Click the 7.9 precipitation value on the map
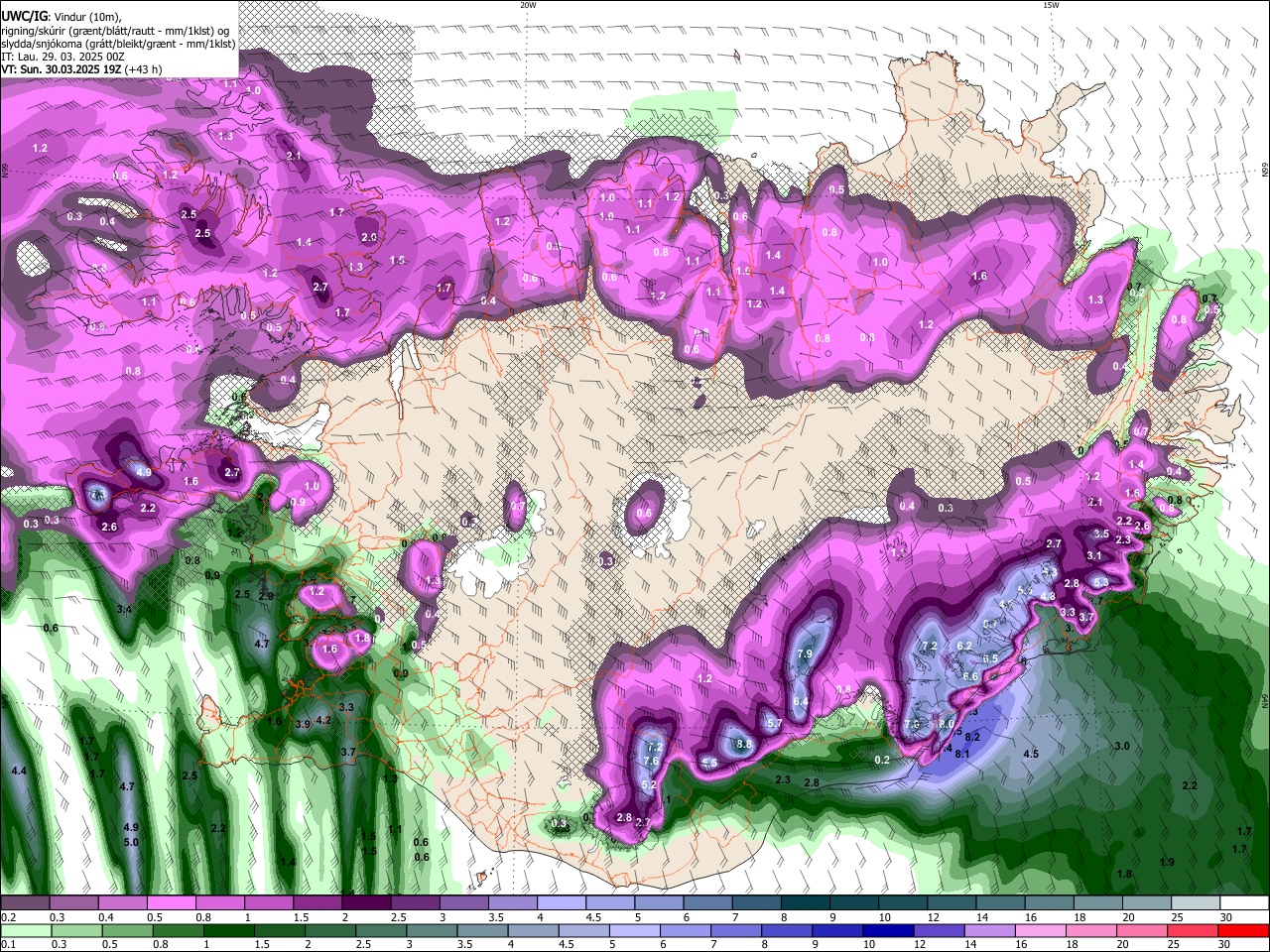Image resolution: width=1270 pixels, height=952 pixels. 805,654
